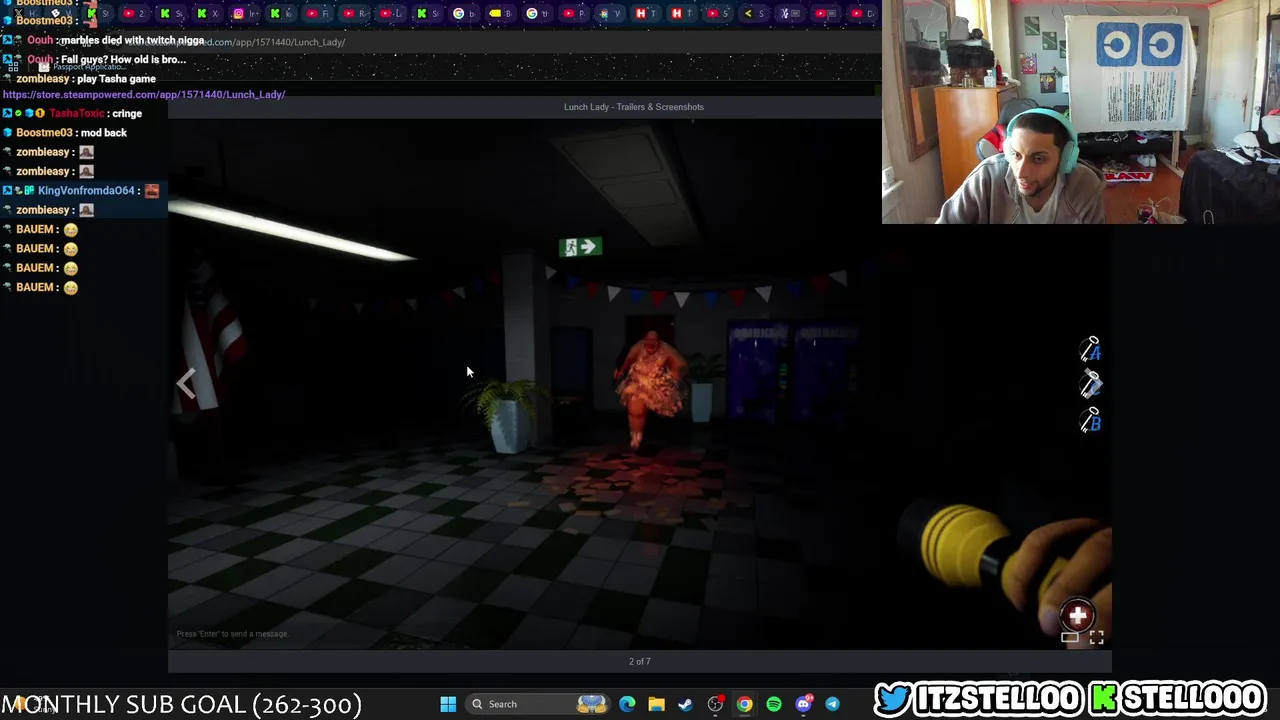Screen dimensions: 1280x720
Task: Go to the previous screenshot with the left arrow
Action: [186, 383]
